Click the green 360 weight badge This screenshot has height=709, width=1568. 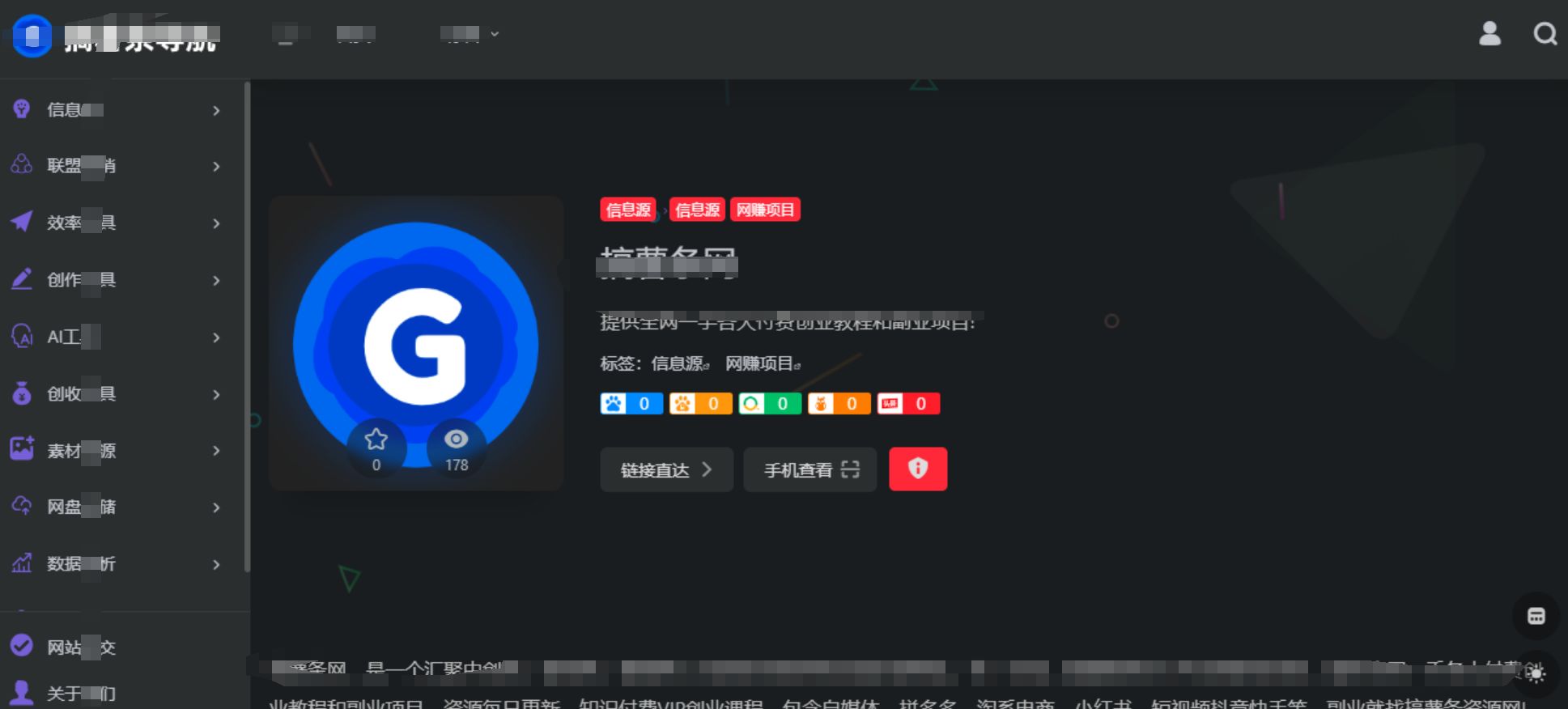(x=770, y=403)
